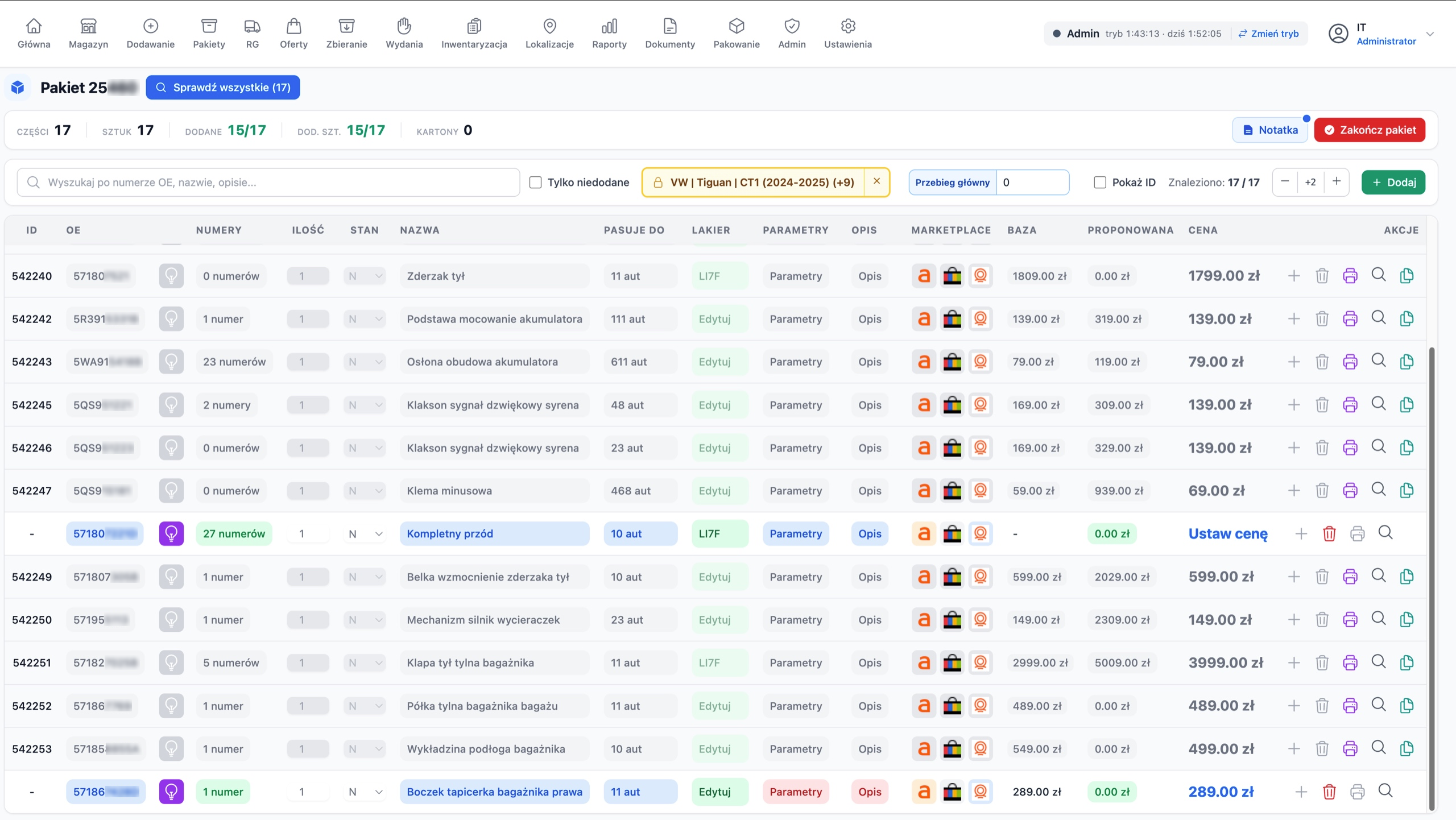Click Ustaw cenę link in Kompletny przód row
The image size is (1456, 820).
click(x=1228, y=533)
